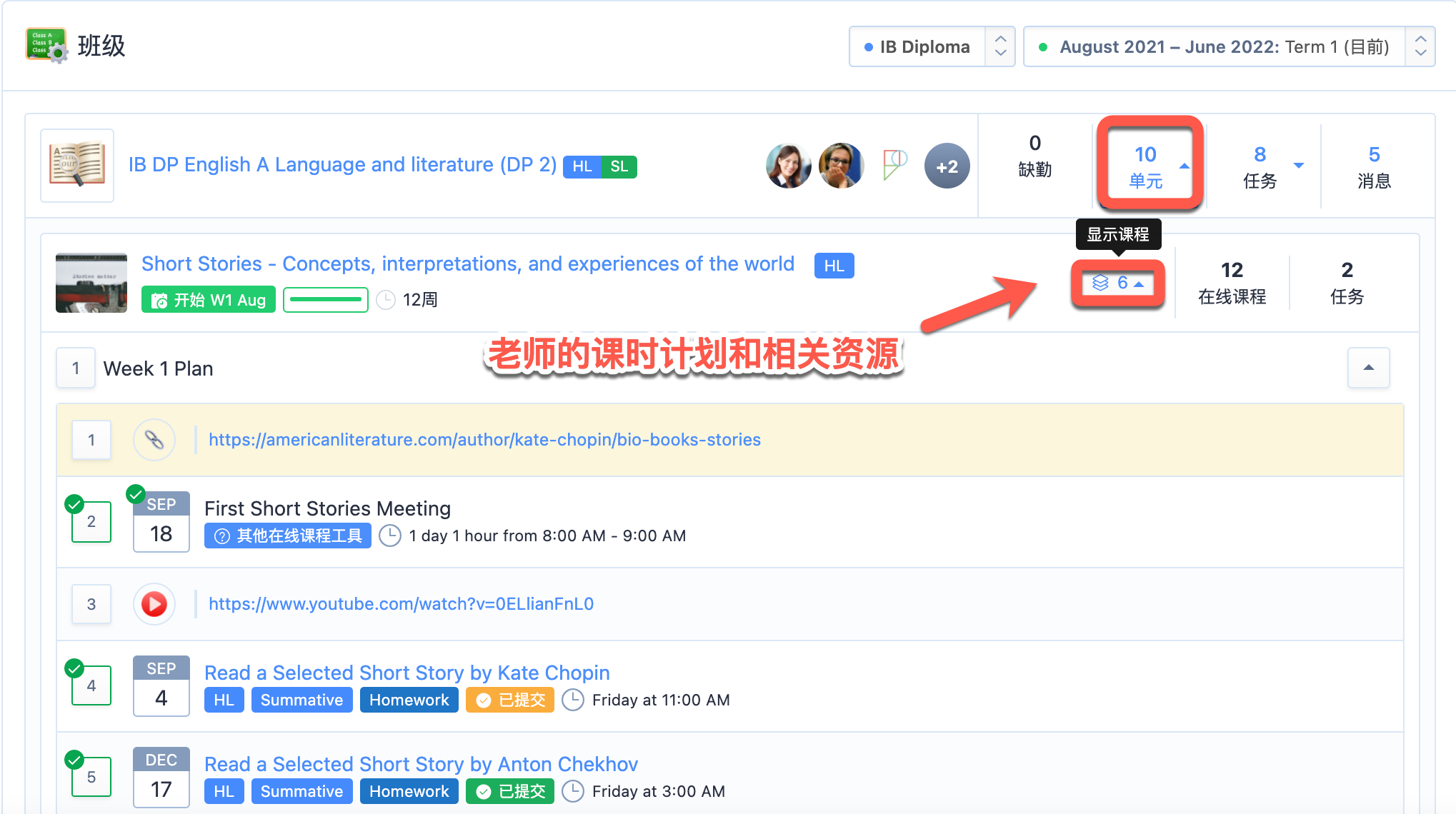Viewport: 1456px width, 814px height.
Task: View the 0 缺勤 absences count
Action: (1034, 156)
